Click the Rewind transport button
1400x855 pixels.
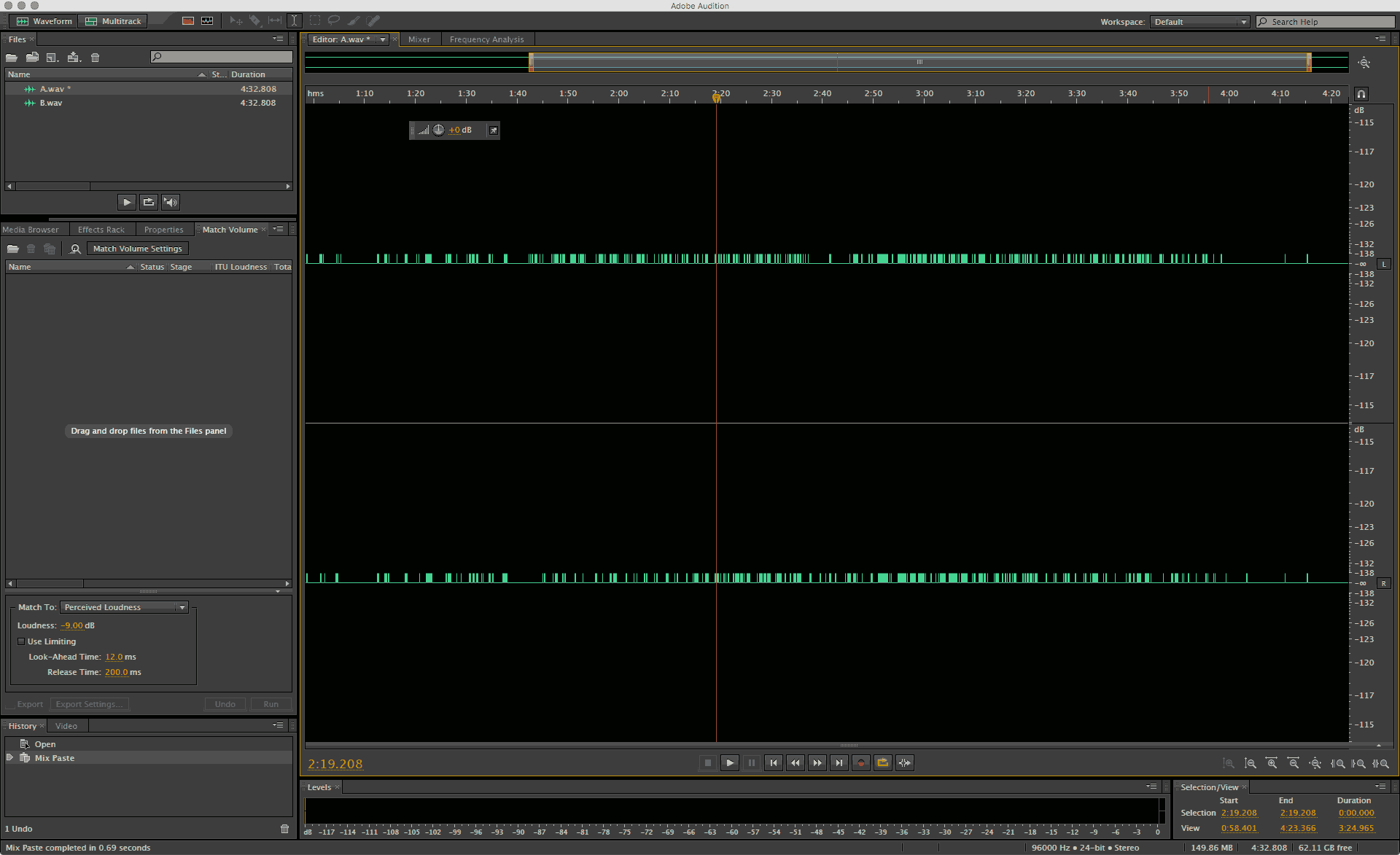pos(795,763)
